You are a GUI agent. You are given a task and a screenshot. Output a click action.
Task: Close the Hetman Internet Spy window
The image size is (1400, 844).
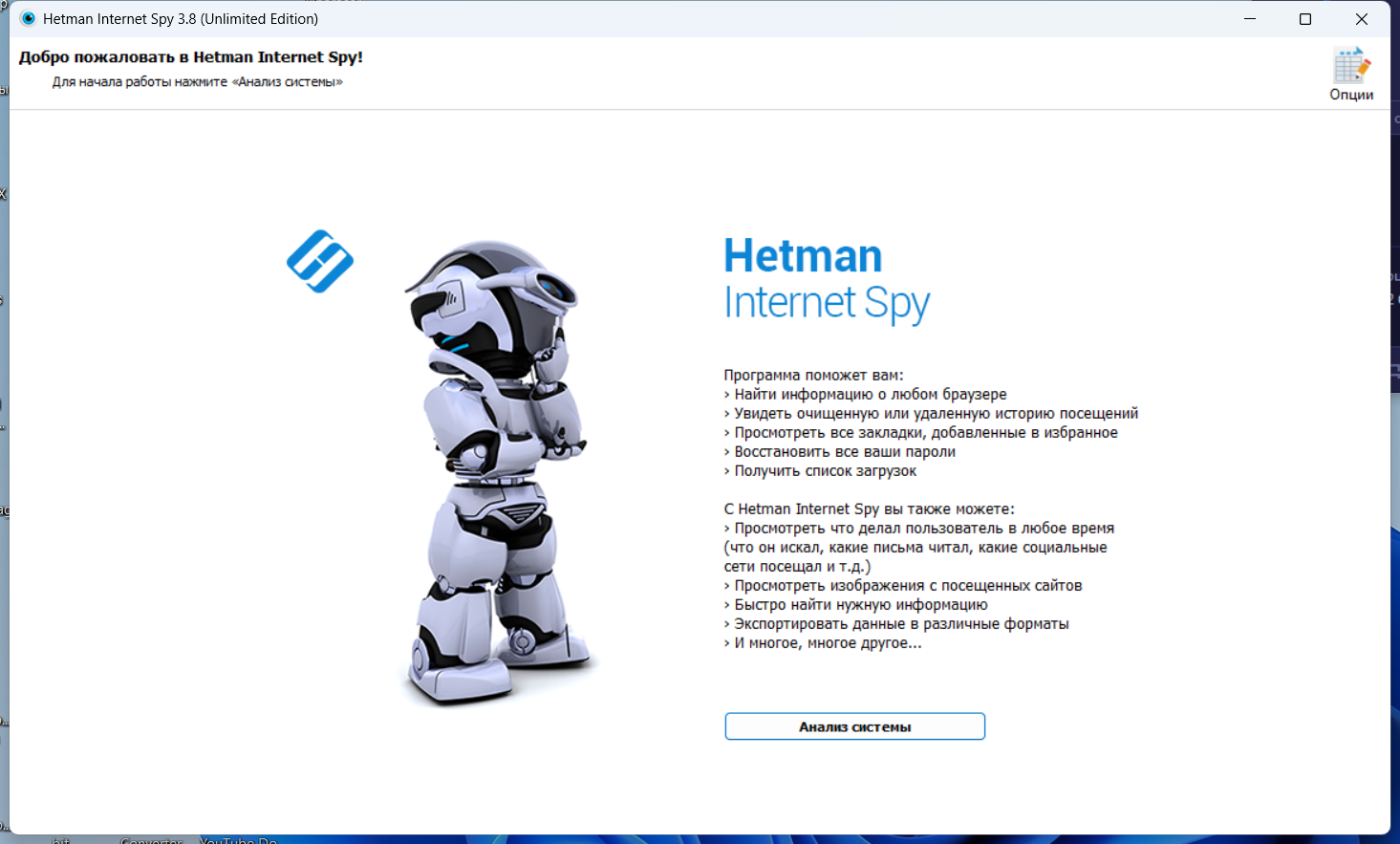pos(1362,19)
